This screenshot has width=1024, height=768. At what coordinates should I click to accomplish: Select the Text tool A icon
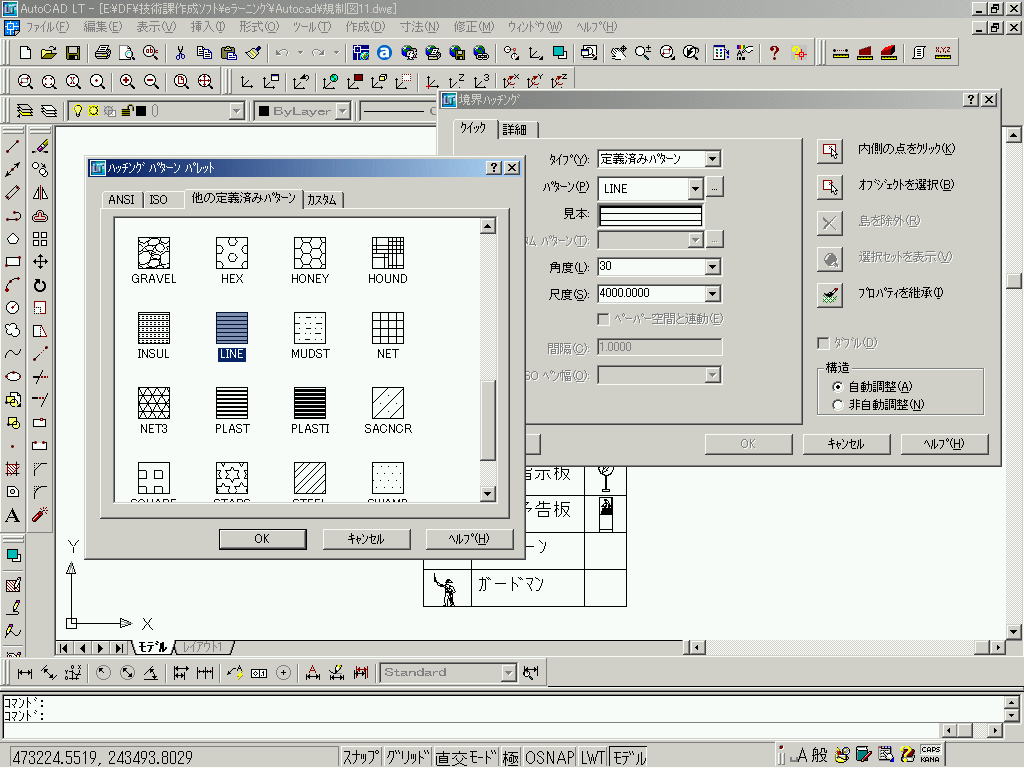pyautogui.click(x=12, y=515)
